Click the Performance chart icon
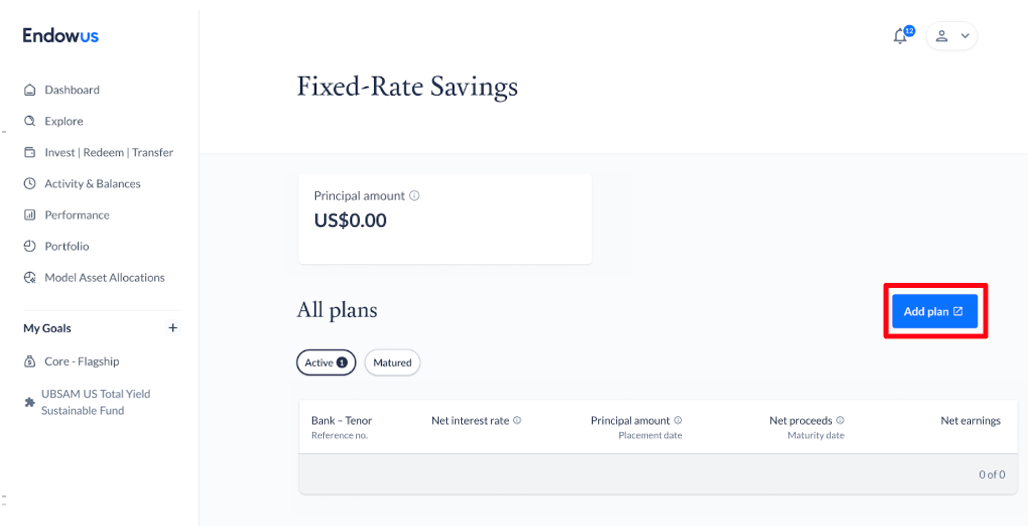 click(30, 215)
